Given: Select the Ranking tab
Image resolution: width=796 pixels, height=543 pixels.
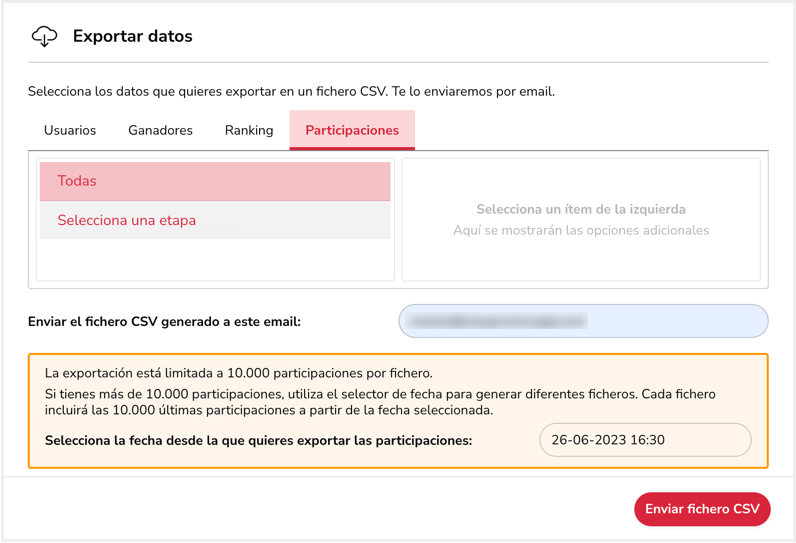Looking at the screenshot, I should [249, 130].
